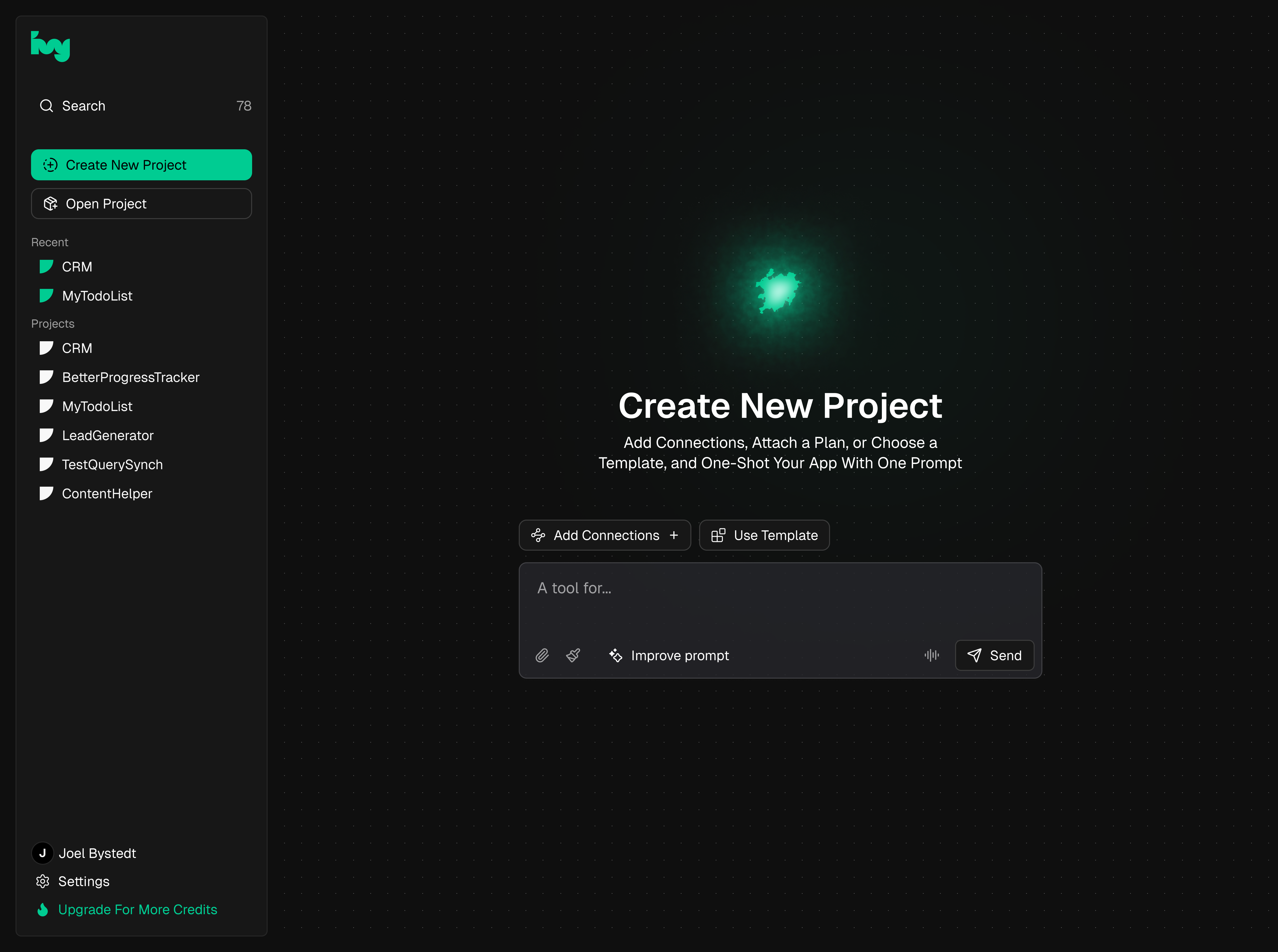This screenshot has height=952, width=1278.
Task: Expand Add Connections with the plus control
Action: tap(674, 535)
